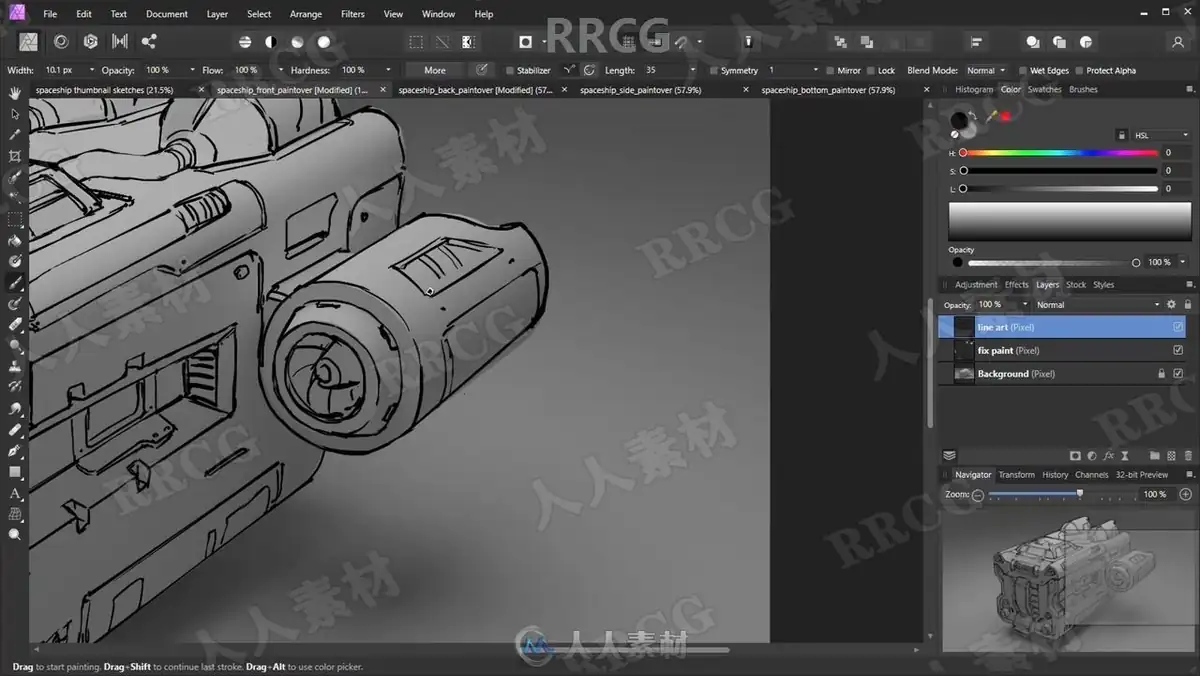This screenshot has width=1200, height=676.
Task: Delete layer using trash icon
Action: (1187, 455)
